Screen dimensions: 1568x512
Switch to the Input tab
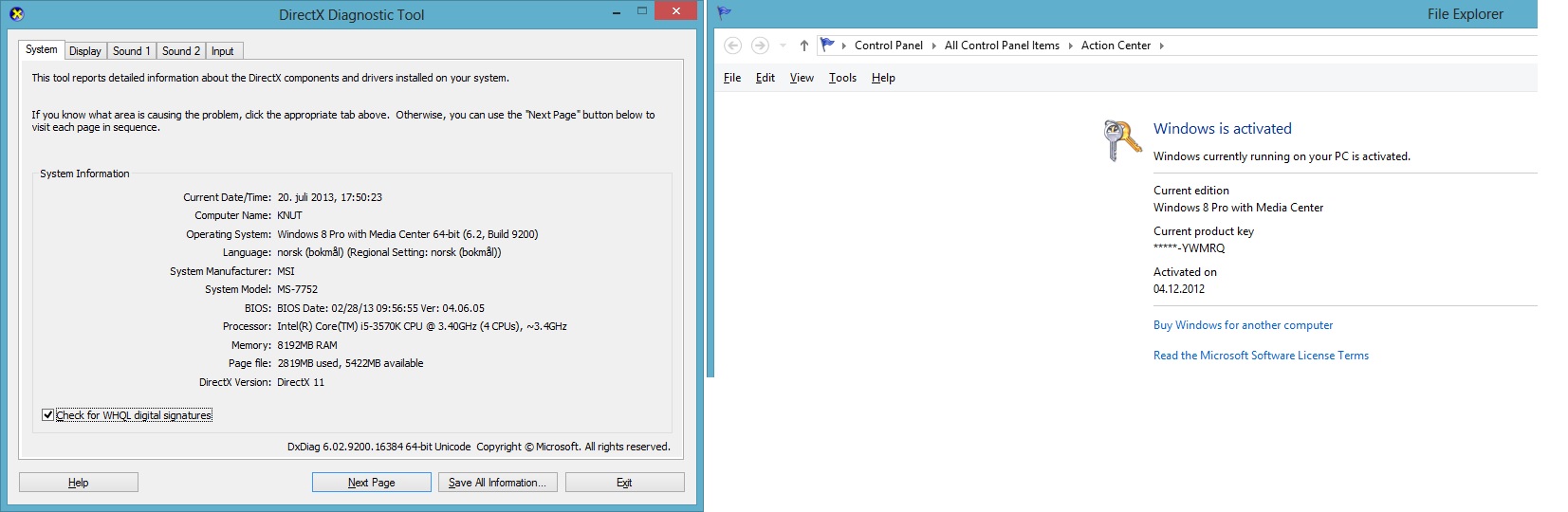223,51
